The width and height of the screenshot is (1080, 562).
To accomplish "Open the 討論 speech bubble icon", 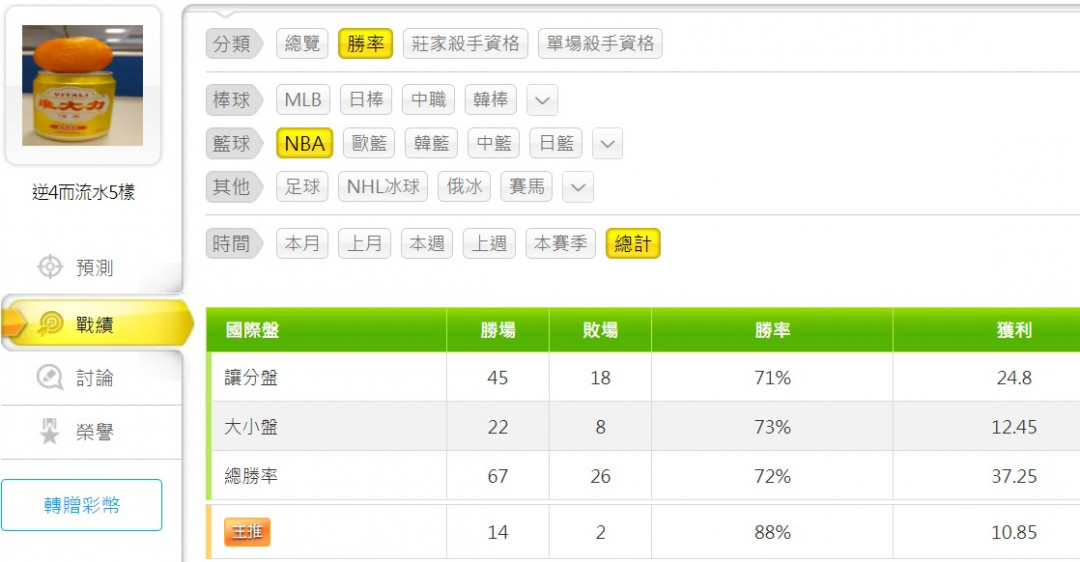I will (x=50, y=377).
